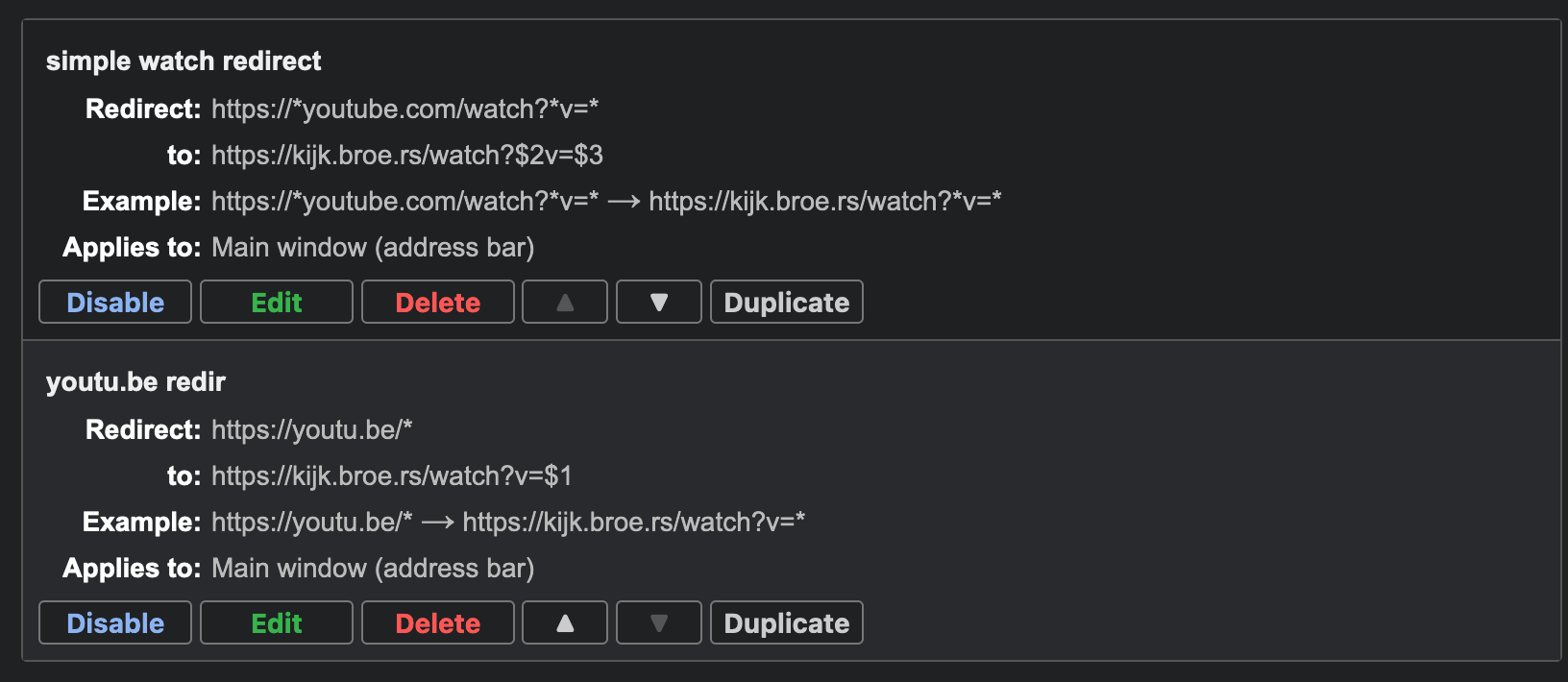Image resolution: width=1568 pixels, height=682 pixels.
Task: Click the kijk.broe.rs/watch?v=$1 target URL
Action: pyautogui.click(x=392, y=475)
